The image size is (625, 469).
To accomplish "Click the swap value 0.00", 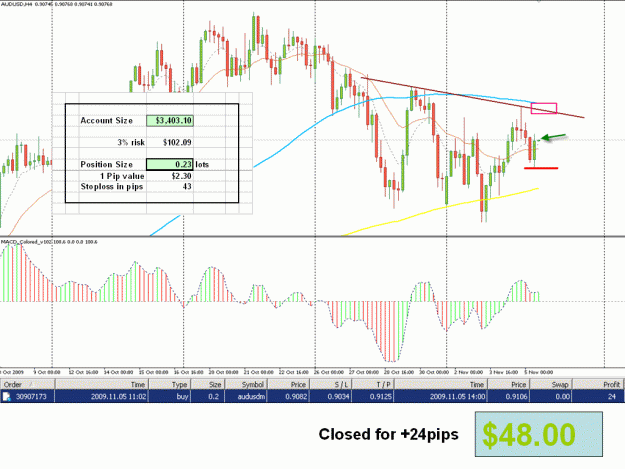I will tap(562, 396).
